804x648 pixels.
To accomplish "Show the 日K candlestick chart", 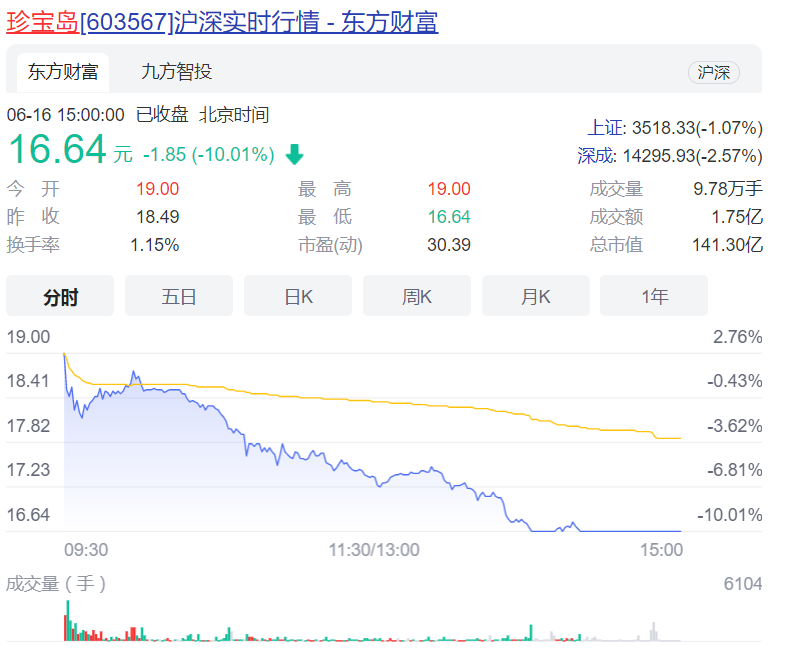I will (x=298, y=296).
